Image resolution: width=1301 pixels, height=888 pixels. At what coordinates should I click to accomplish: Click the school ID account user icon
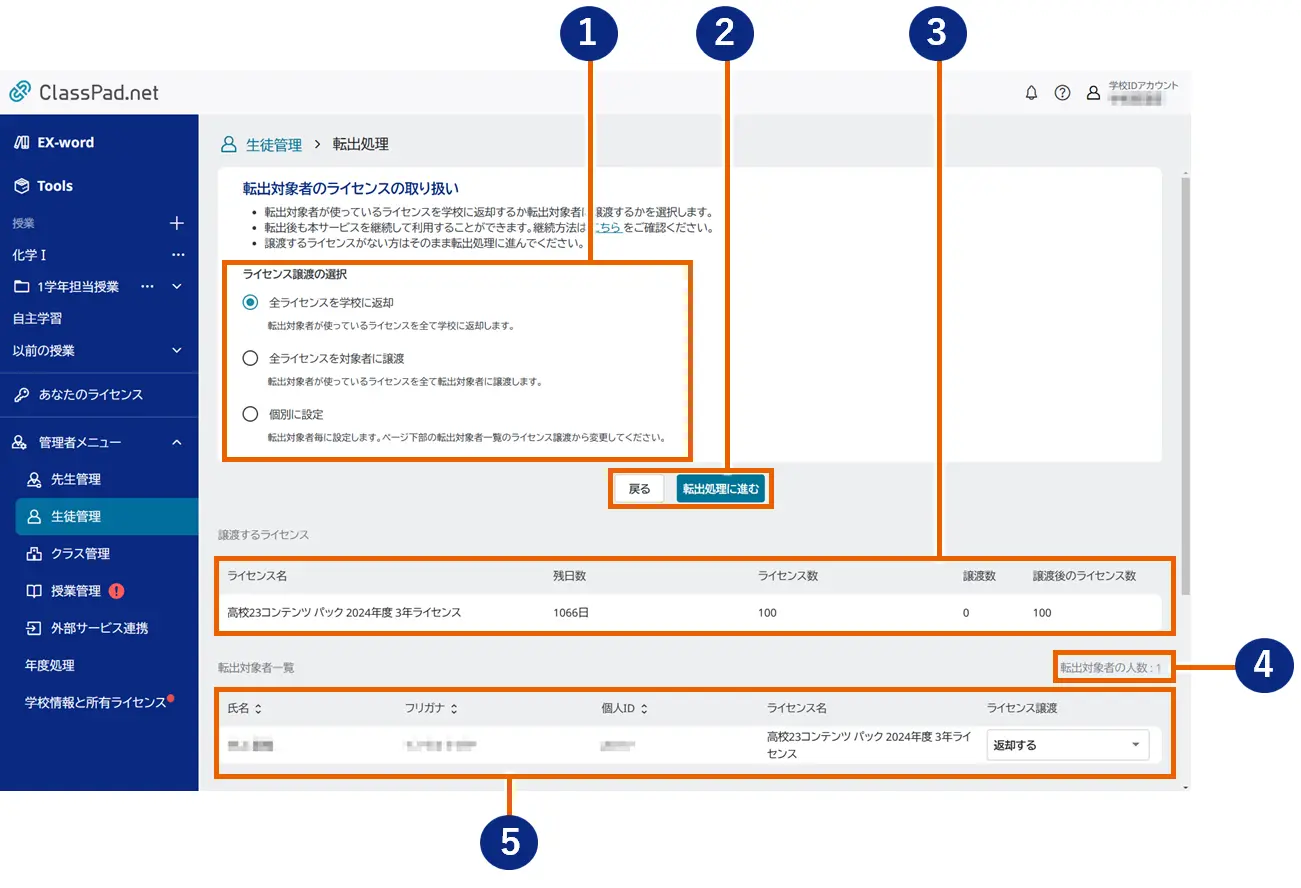pyautogui.click(x=1093, y=93)
